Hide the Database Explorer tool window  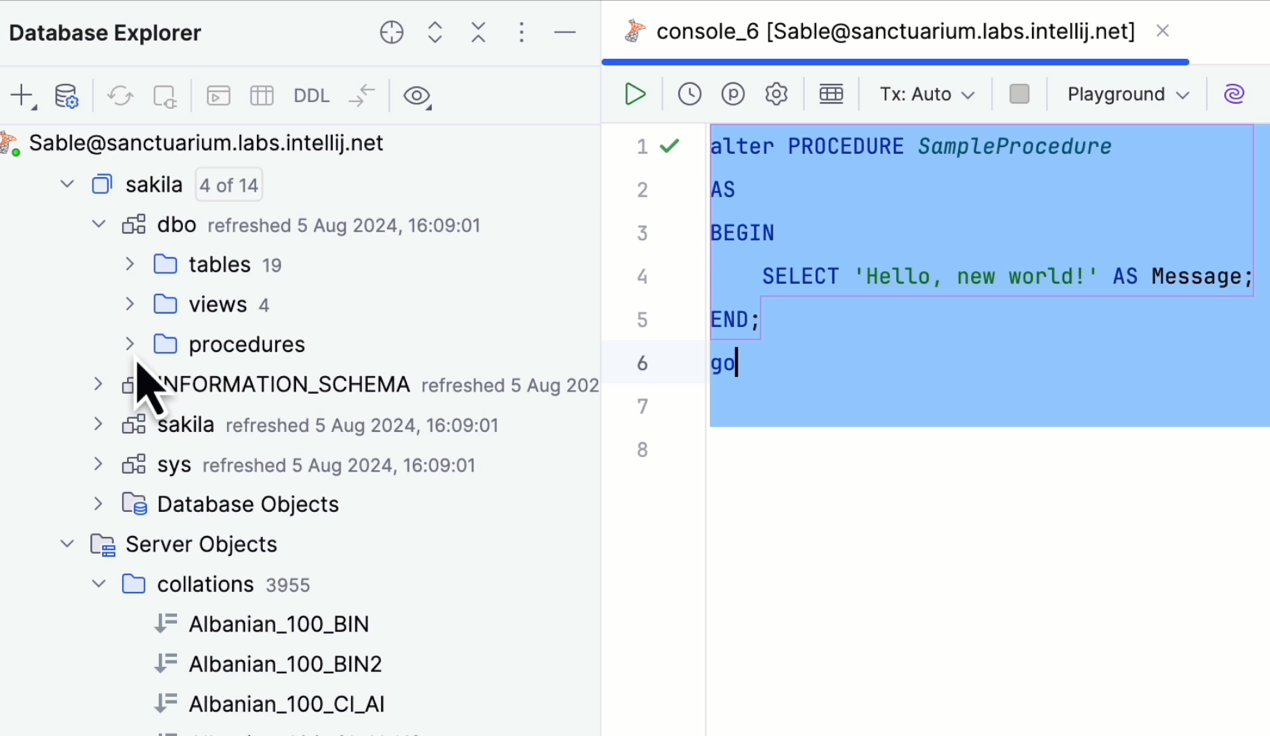(565, 32)
